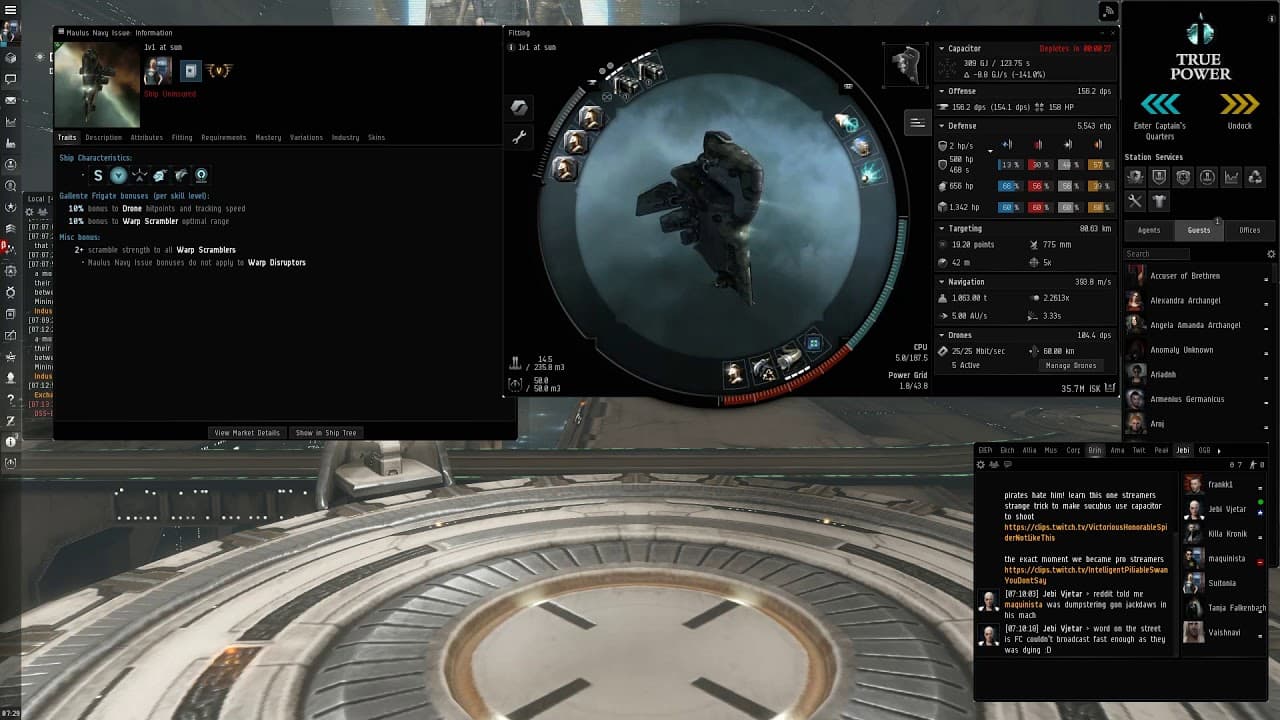Switch to the Offices tab

(1250, 230)
